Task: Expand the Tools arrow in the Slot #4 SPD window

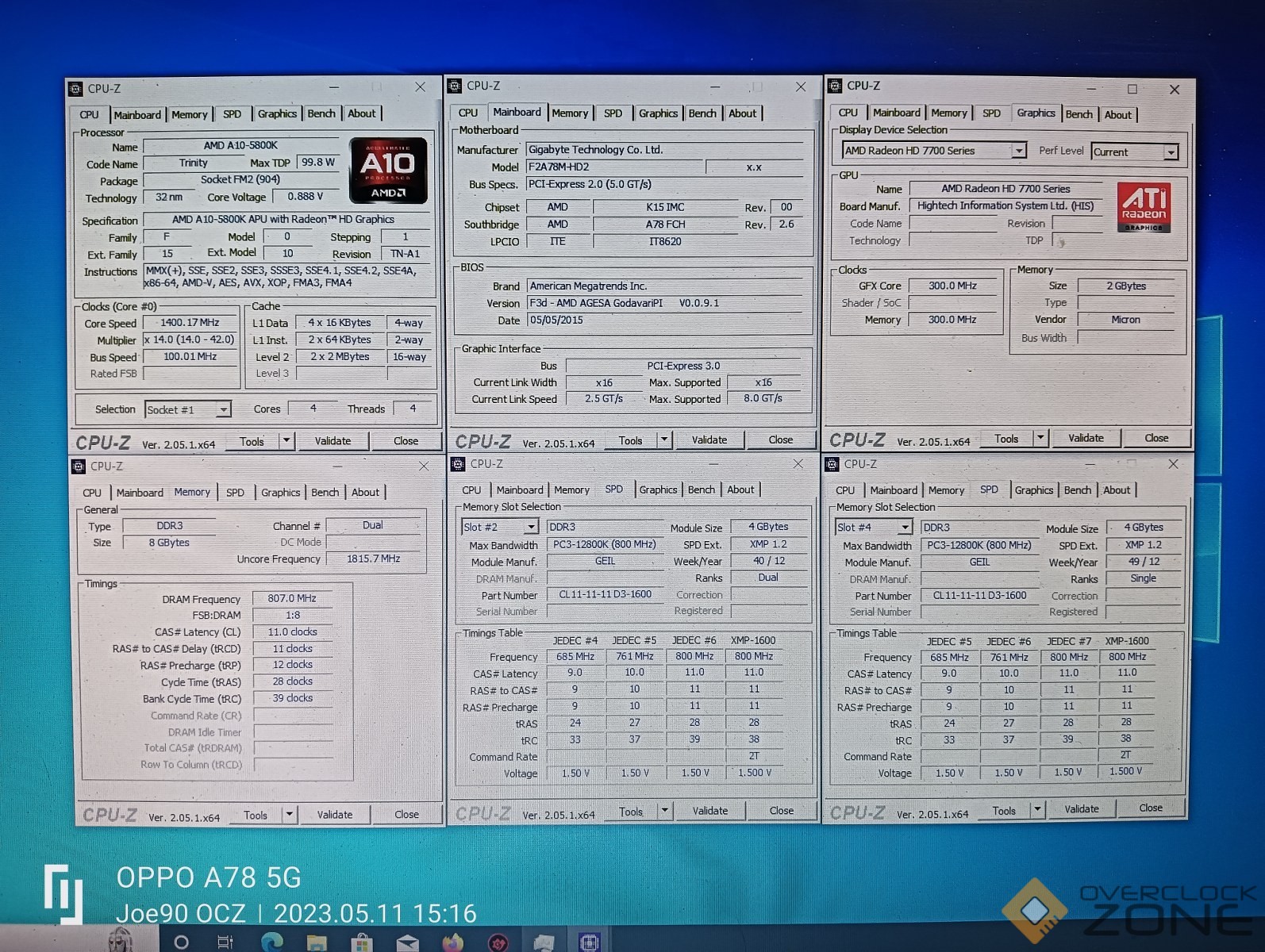Action: point(1037,810)
